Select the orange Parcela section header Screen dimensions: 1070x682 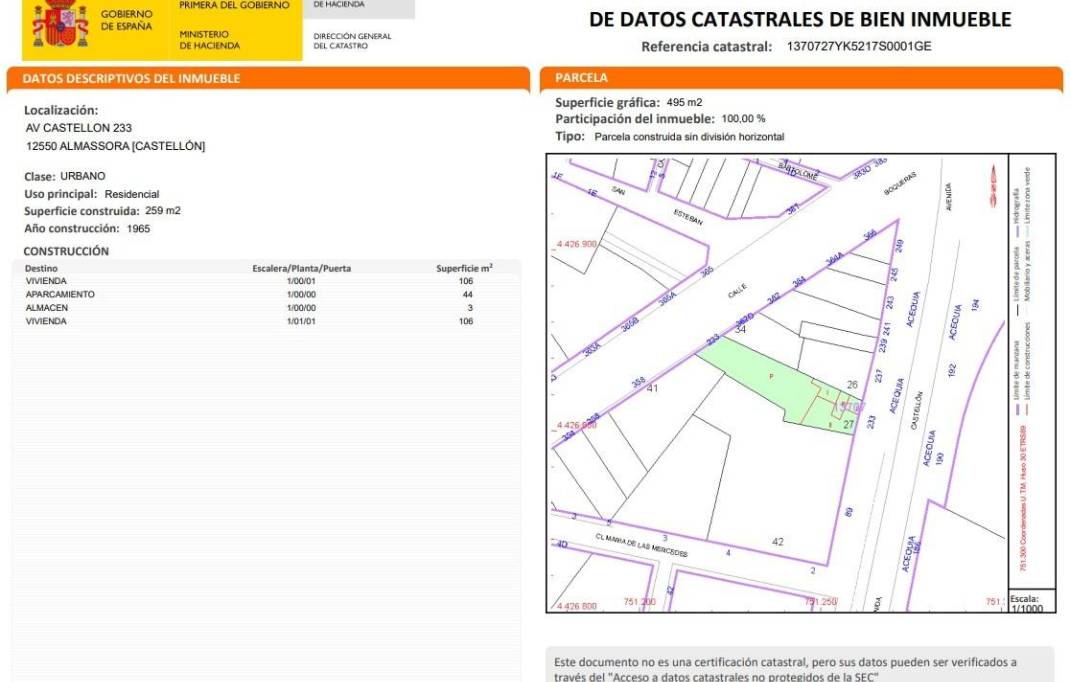click(x=581, y=78)
